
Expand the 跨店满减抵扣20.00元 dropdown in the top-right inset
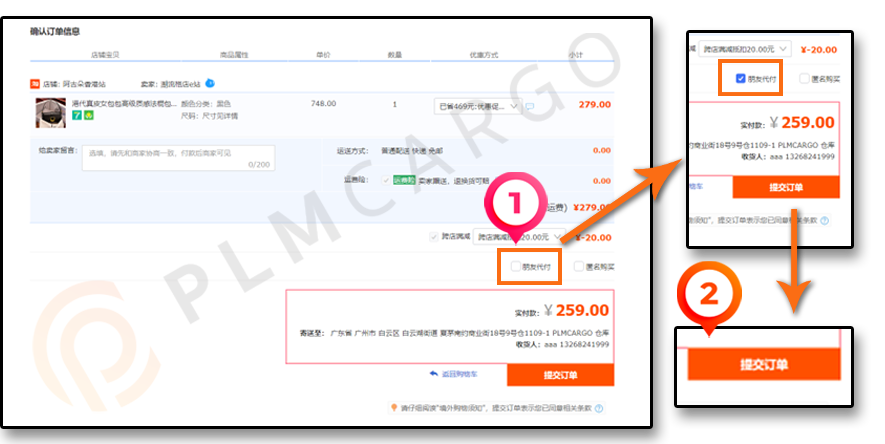(x=745, y=49)
